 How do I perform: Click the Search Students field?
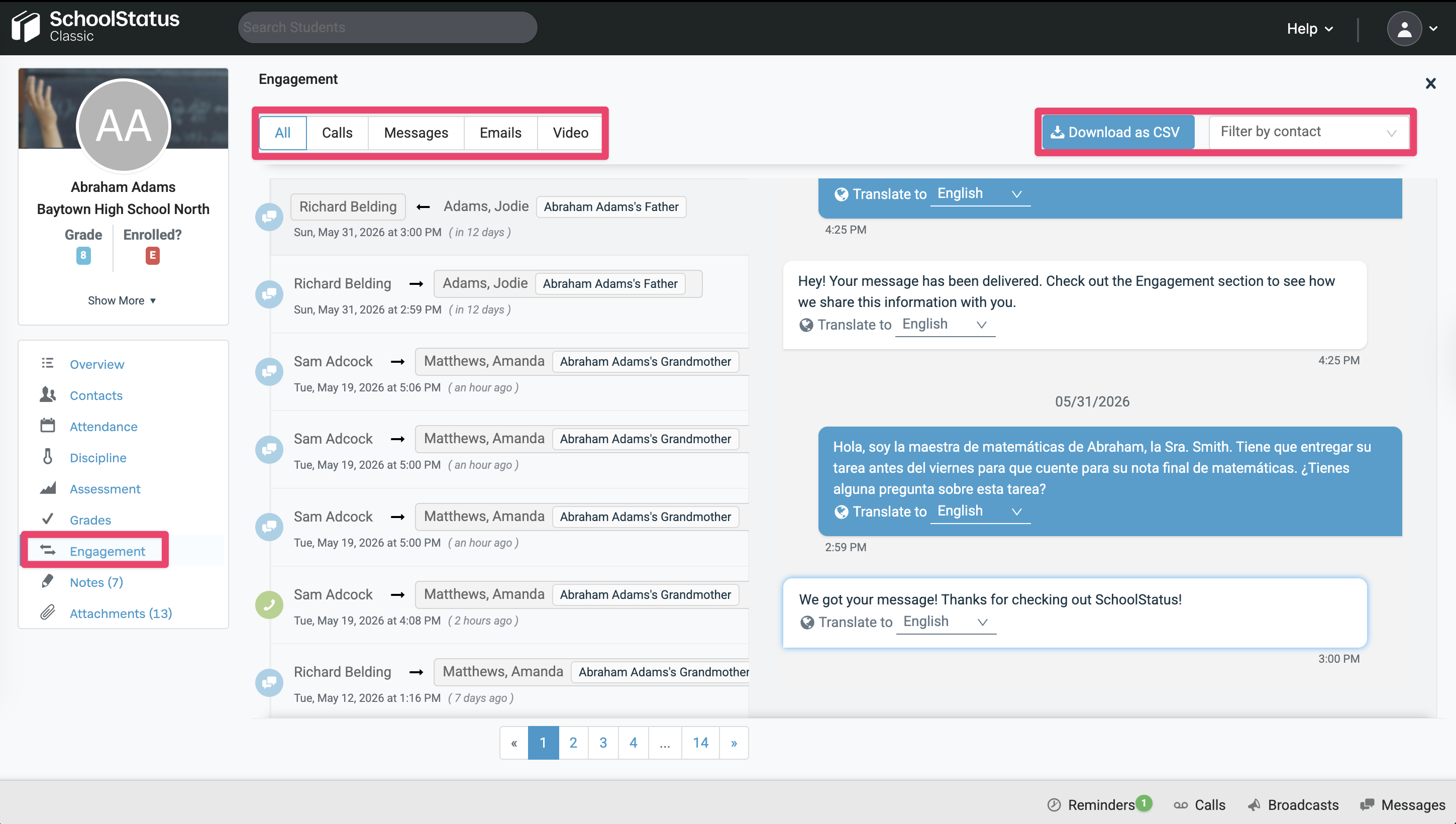click(x=388, y=27)
